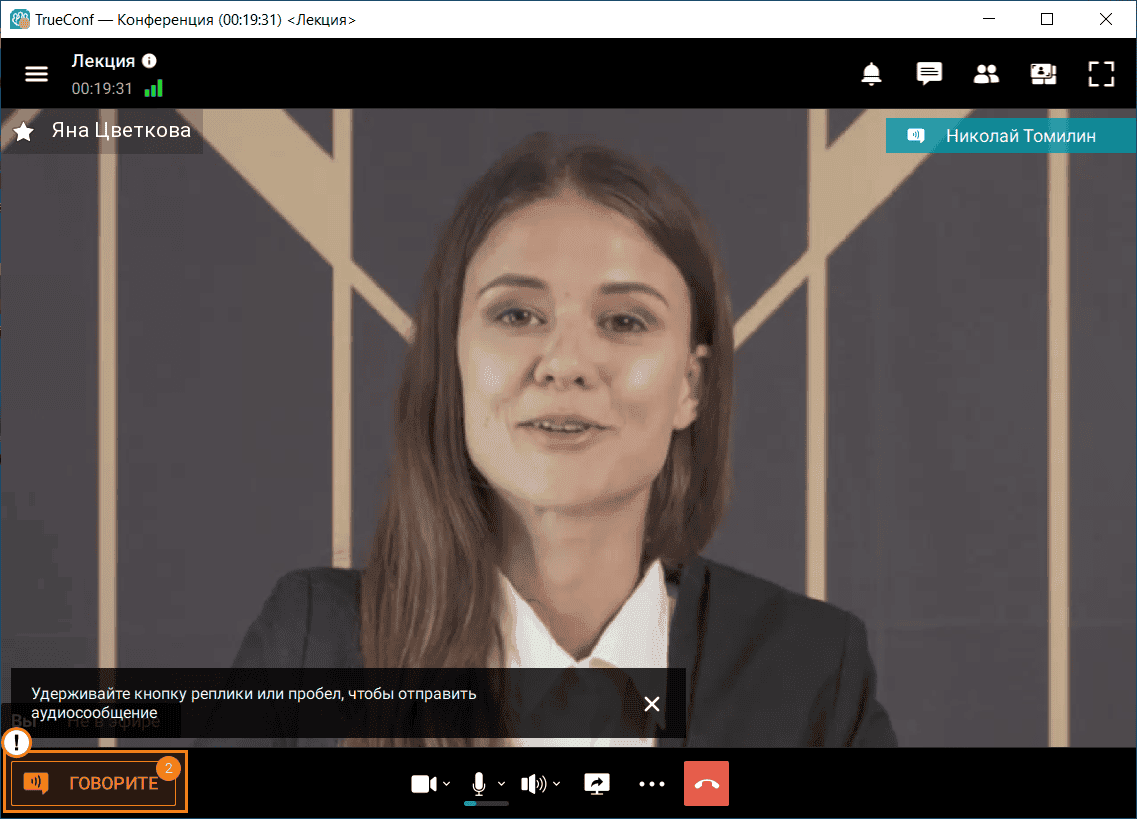Open more options (three dots)

[x=651, y=783]
